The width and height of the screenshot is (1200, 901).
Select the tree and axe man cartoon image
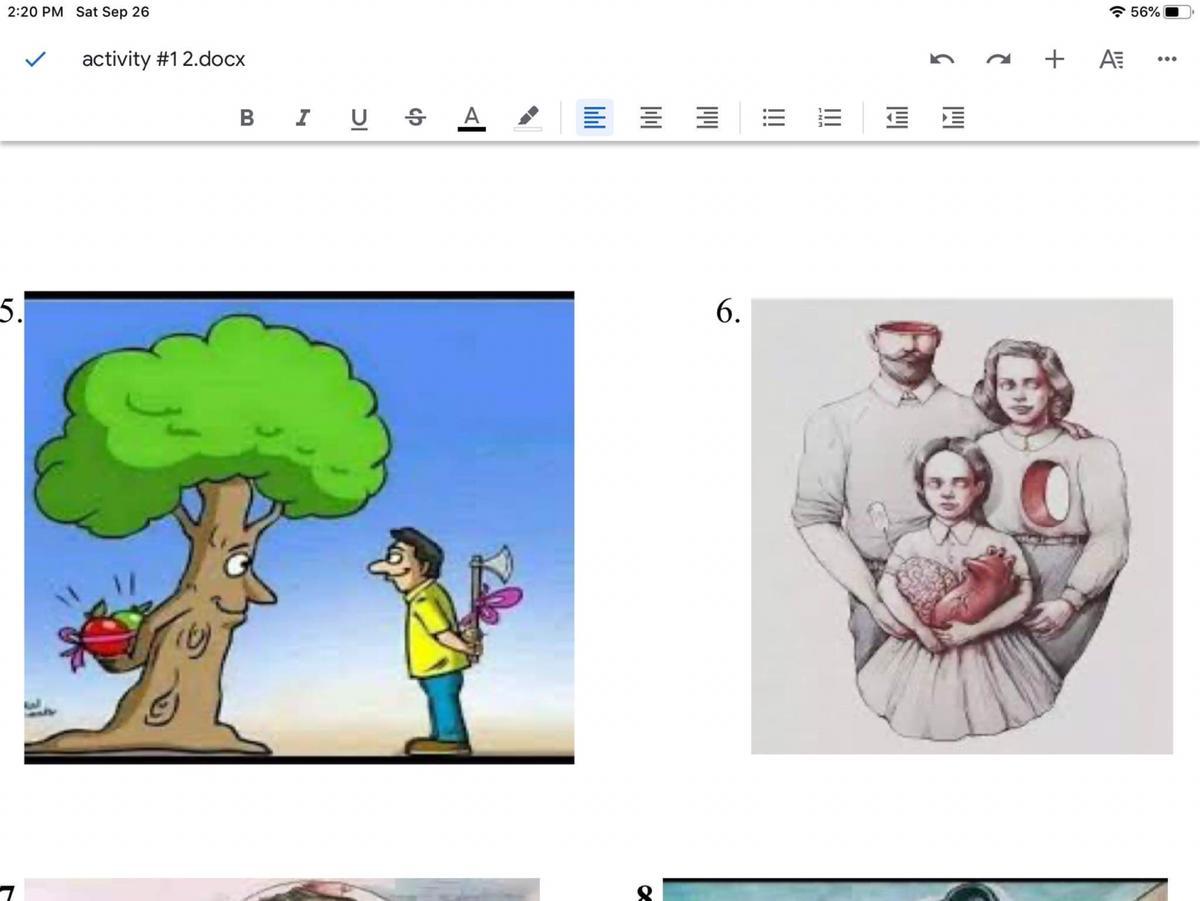point(299,527)
